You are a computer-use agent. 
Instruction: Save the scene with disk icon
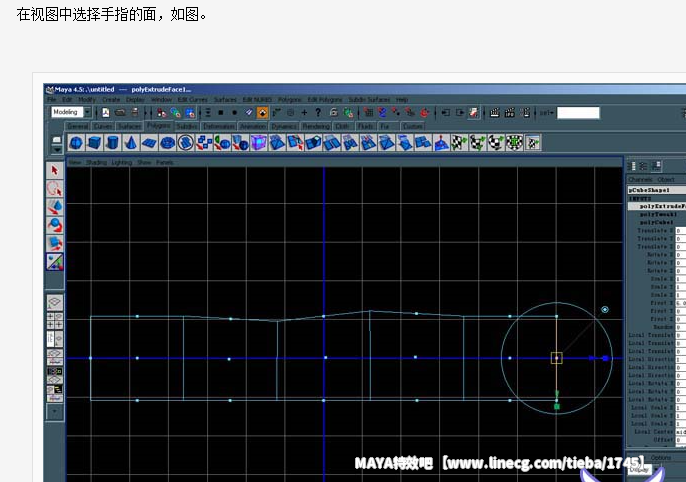coord(135,113)
